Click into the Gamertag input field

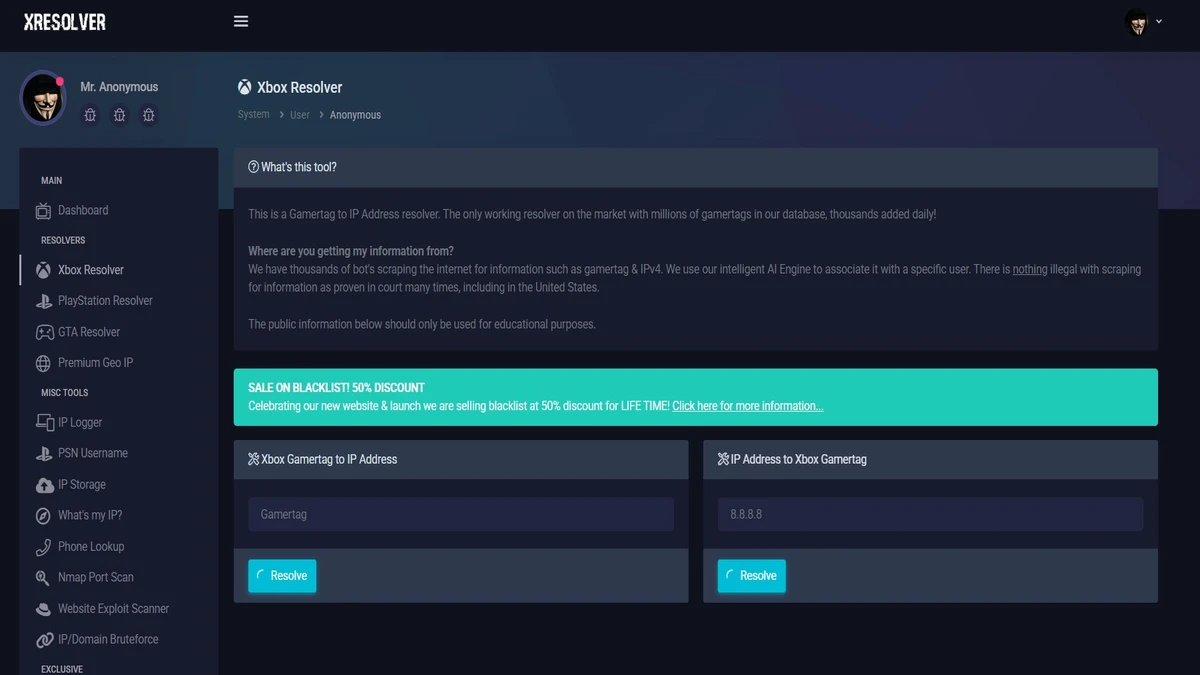click(x=460, y=514)
